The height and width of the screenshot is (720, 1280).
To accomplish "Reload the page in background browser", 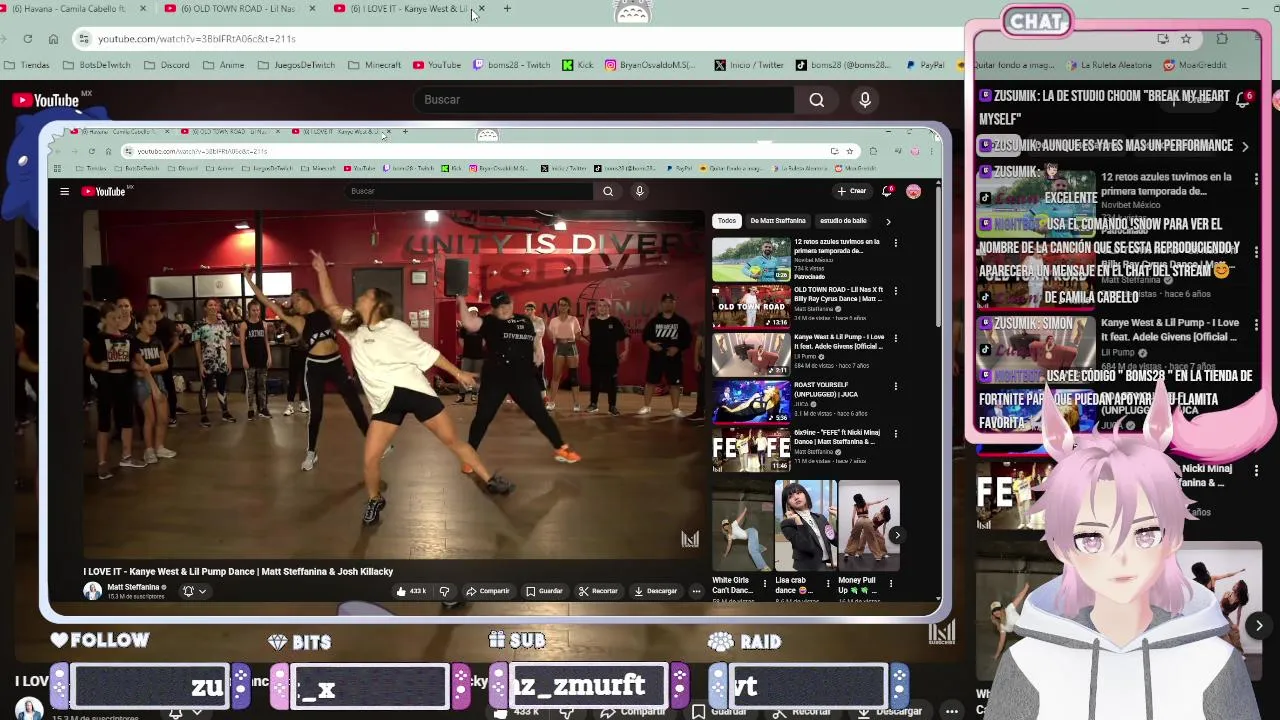I will [x=27, y=39].
